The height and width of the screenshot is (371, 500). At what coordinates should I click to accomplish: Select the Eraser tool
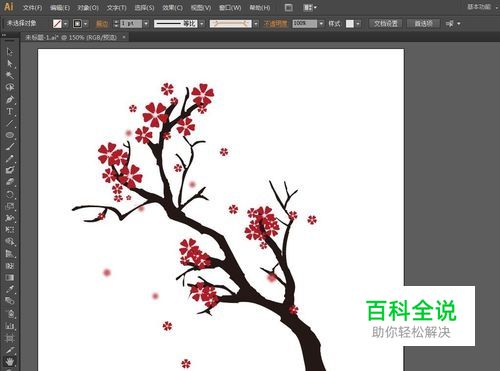9,182
